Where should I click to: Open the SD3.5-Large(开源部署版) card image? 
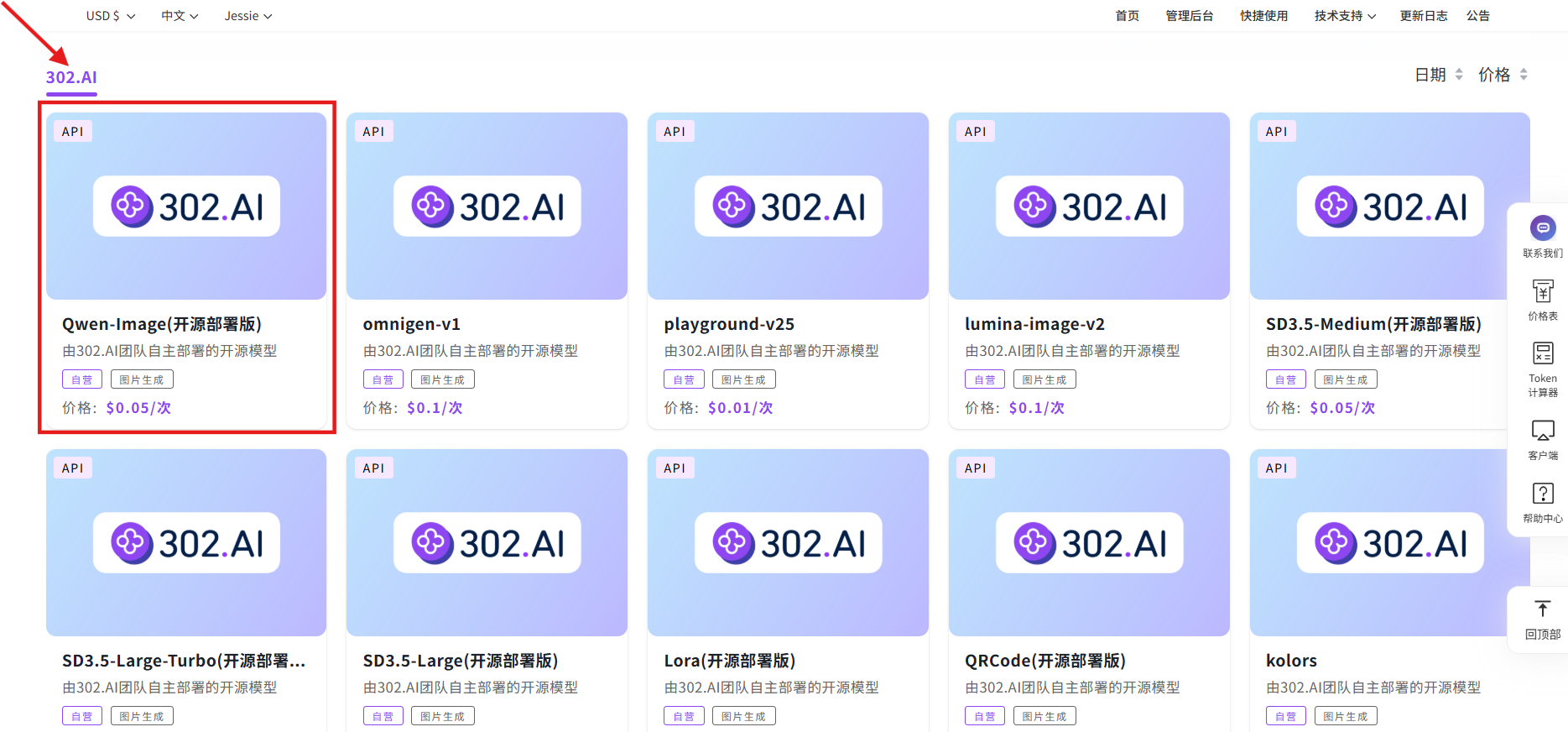coord(487,542)
